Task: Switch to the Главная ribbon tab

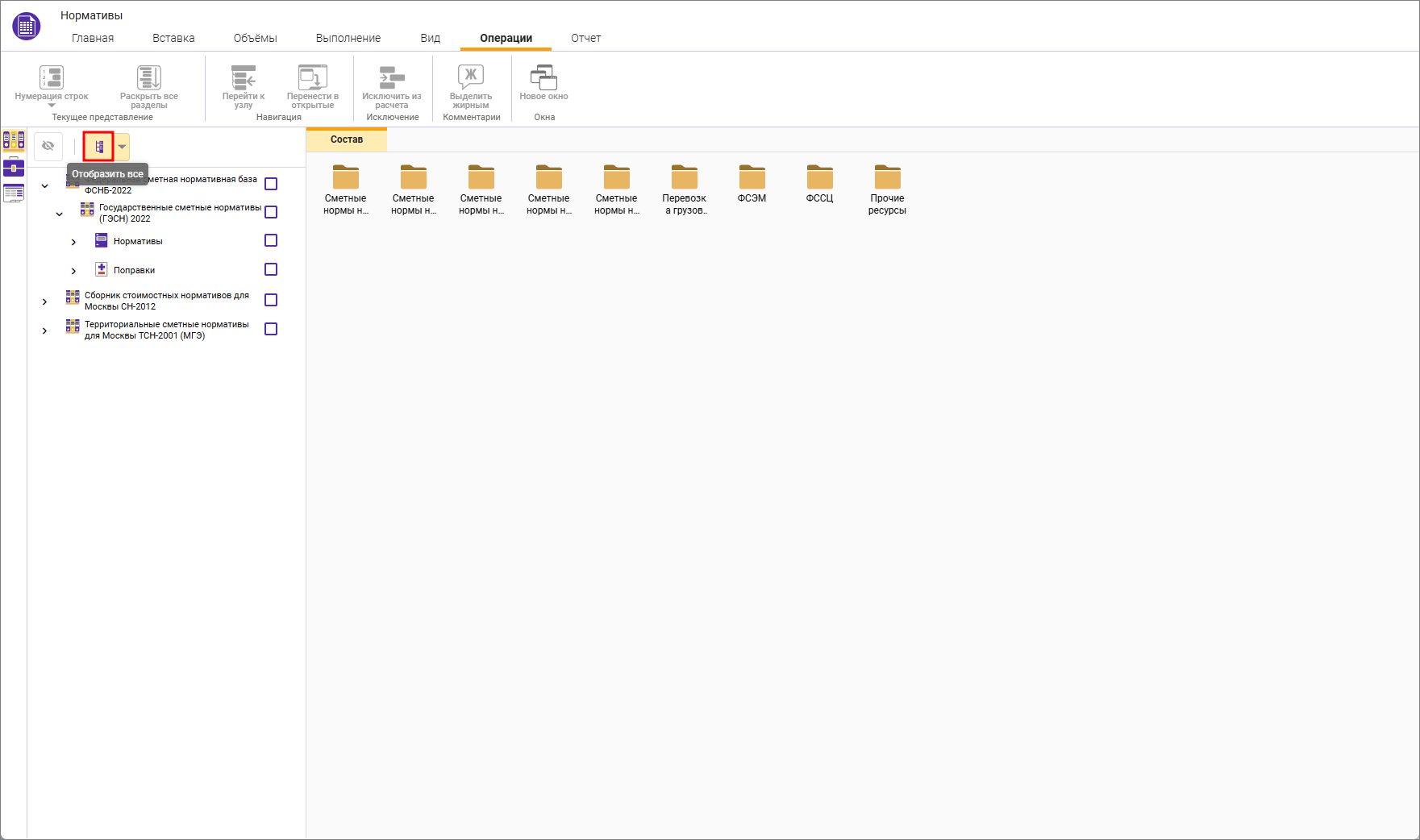Action: click(93, 38)
